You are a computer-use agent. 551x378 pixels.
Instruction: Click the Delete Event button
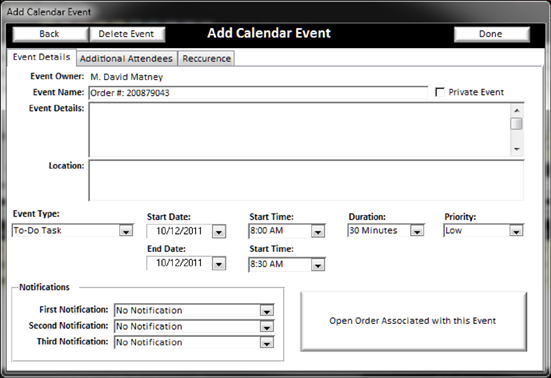[127, 34]
